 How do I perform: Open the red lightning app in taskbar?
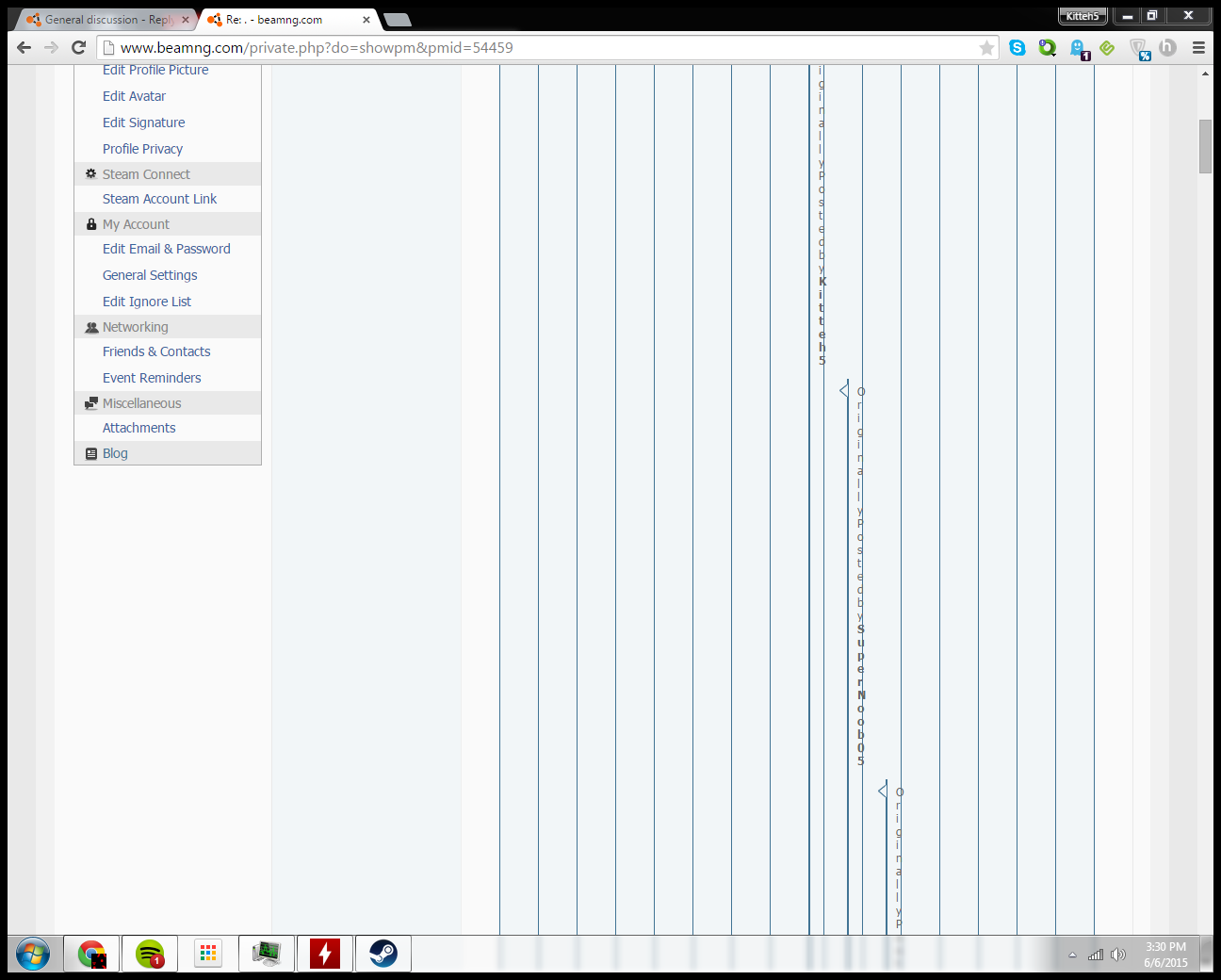[x=325, y=954]
